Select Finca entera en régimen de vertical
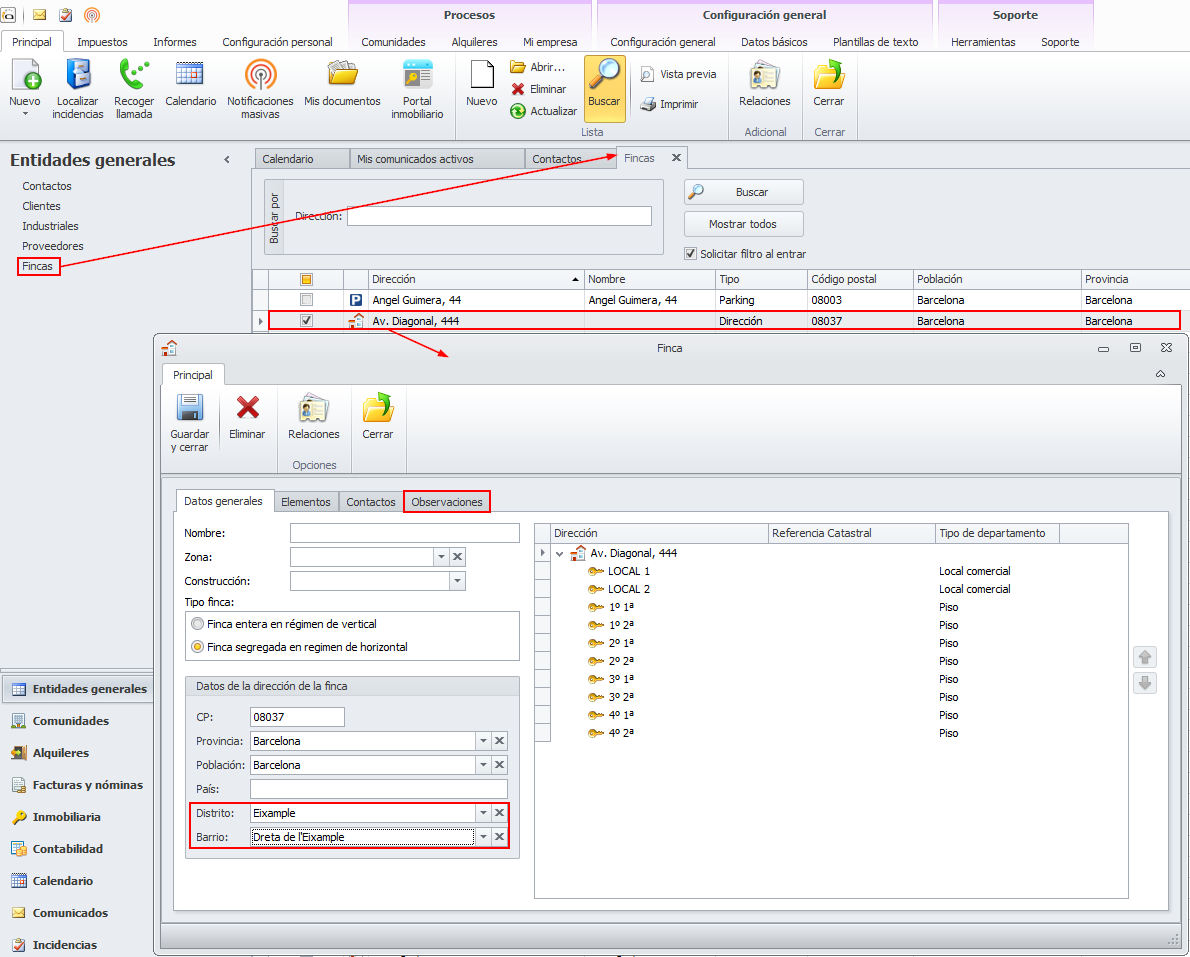Screen dimensions: 1190x957 [x=197, y=623]
